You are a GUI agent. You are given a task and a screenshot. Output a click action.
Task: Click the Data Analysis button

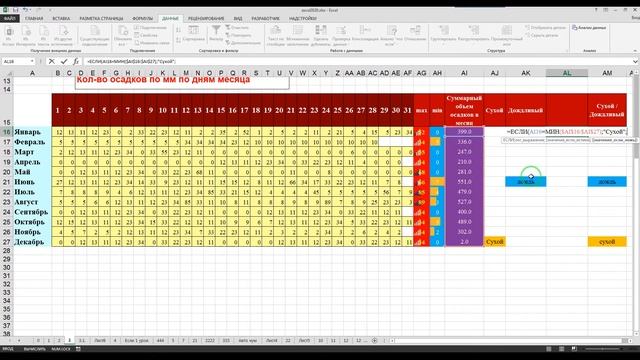pyautogui.click(x=589, y=28)
